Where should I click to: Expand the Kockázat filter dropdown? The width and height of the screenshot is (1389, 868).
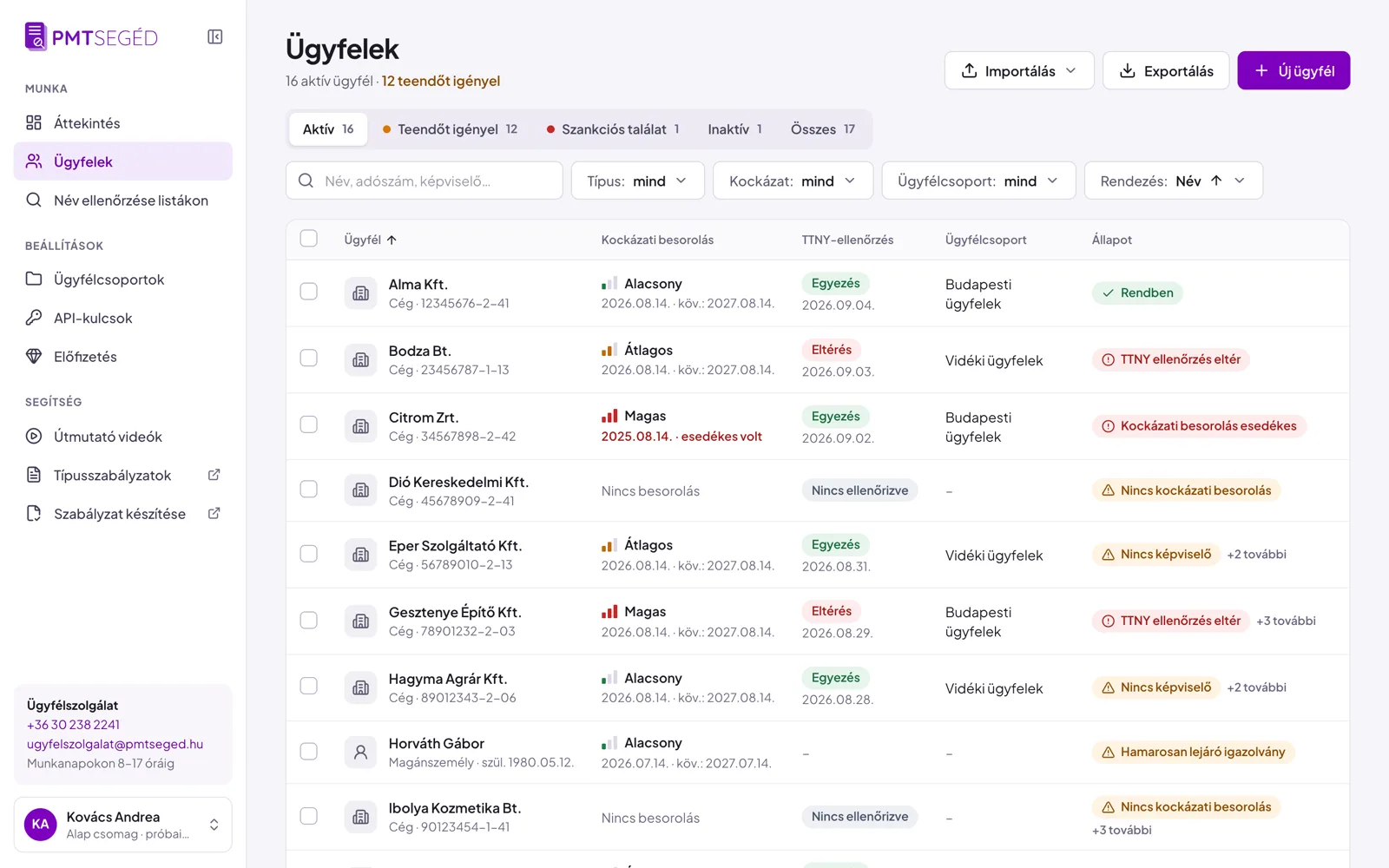tap(793, 181)
